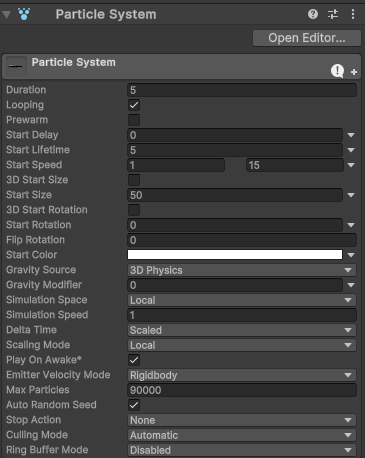Open the Stop Action dropdown
Screen dimensions: 365x458
pyautogui.click(x=242, y=420)
